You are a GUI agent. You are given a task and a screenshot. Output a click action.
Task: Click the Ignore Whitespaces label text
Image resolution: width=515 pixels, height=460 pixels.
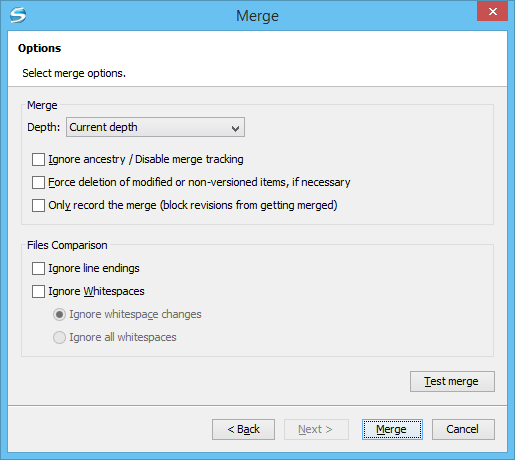96,291
